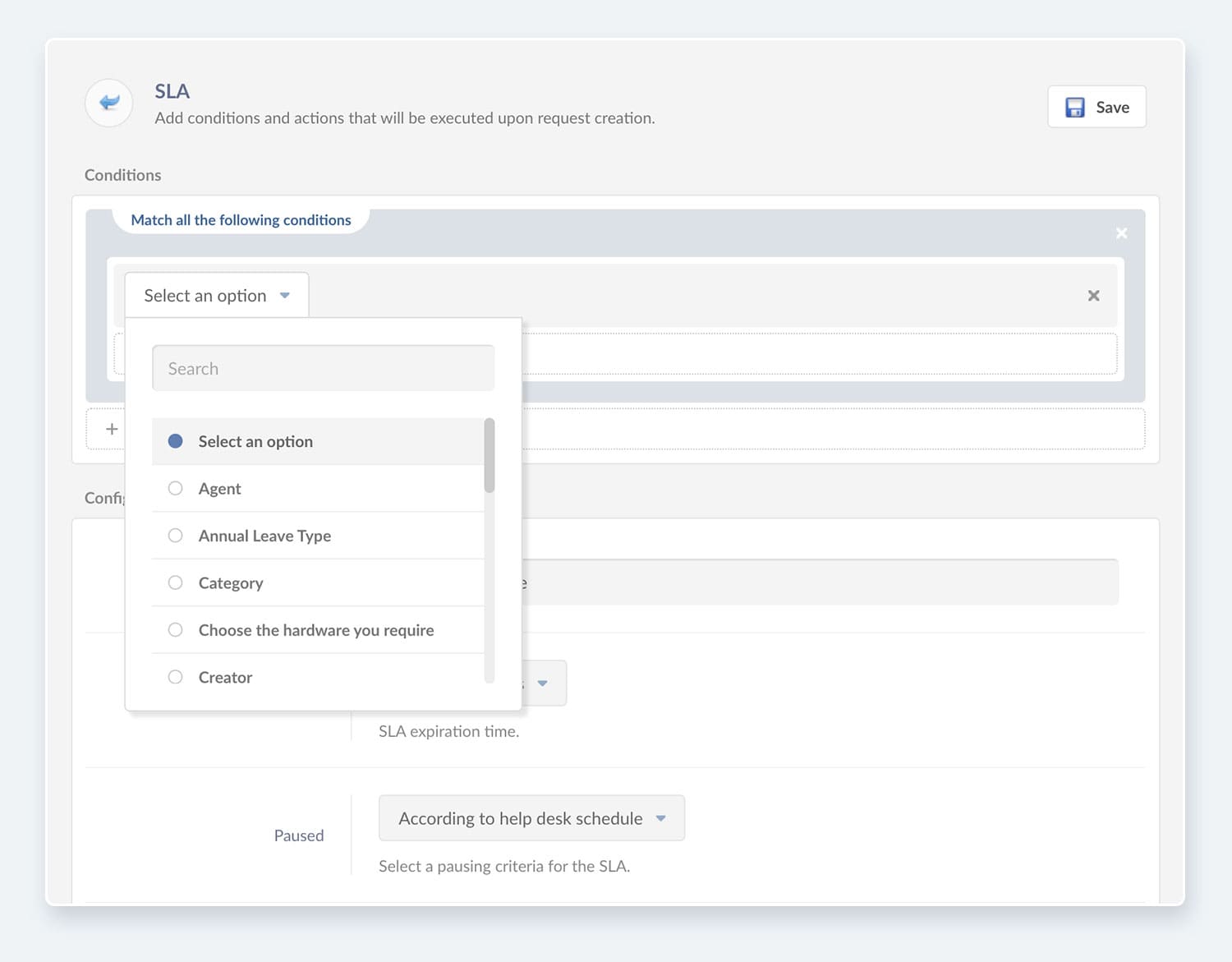Click the caret beside the SLA expiration field
Image resolution: width=1232 pixels, height=962 pixels.
[543, 683]
